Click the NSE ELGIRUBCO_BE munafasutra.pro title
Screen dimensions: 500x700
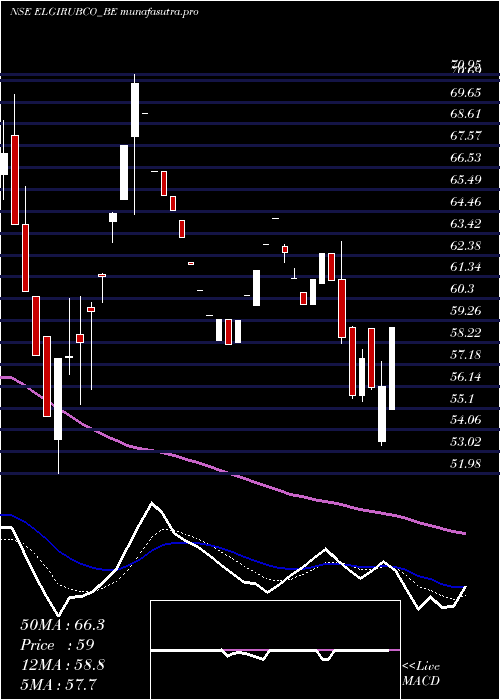click(x=104, y=12)
